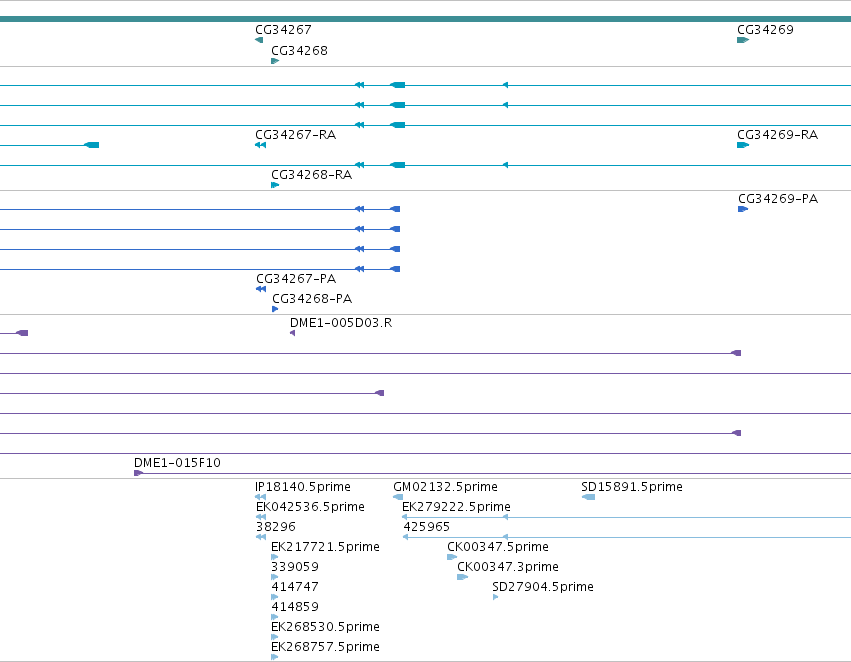Click the CG34267 gene label
Screen dimensions: 851x662
pos(283,30)
